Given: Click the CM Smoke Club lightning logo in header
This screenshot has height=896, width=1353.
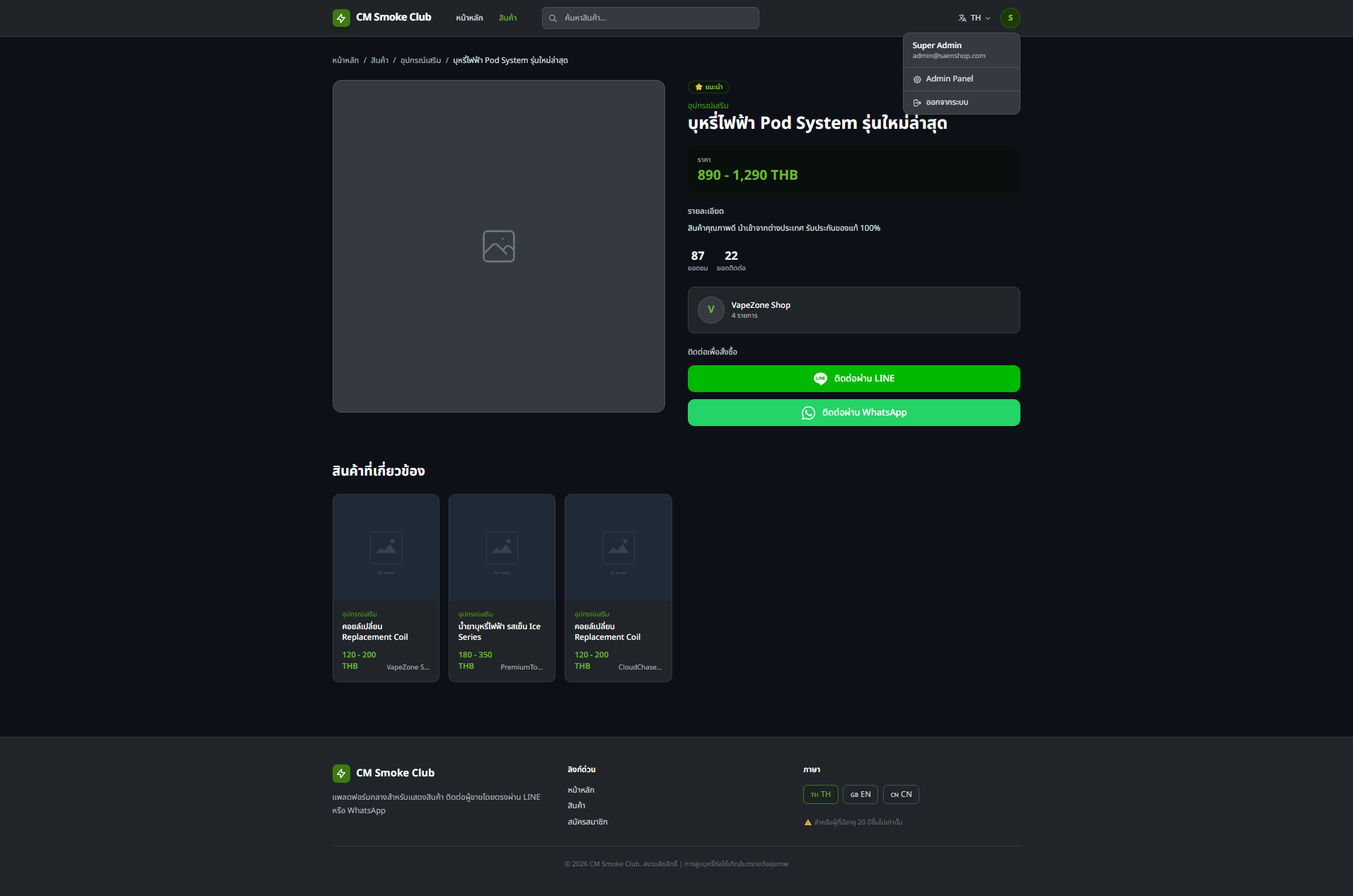Looking at the screenshot, I should (341, 18).
